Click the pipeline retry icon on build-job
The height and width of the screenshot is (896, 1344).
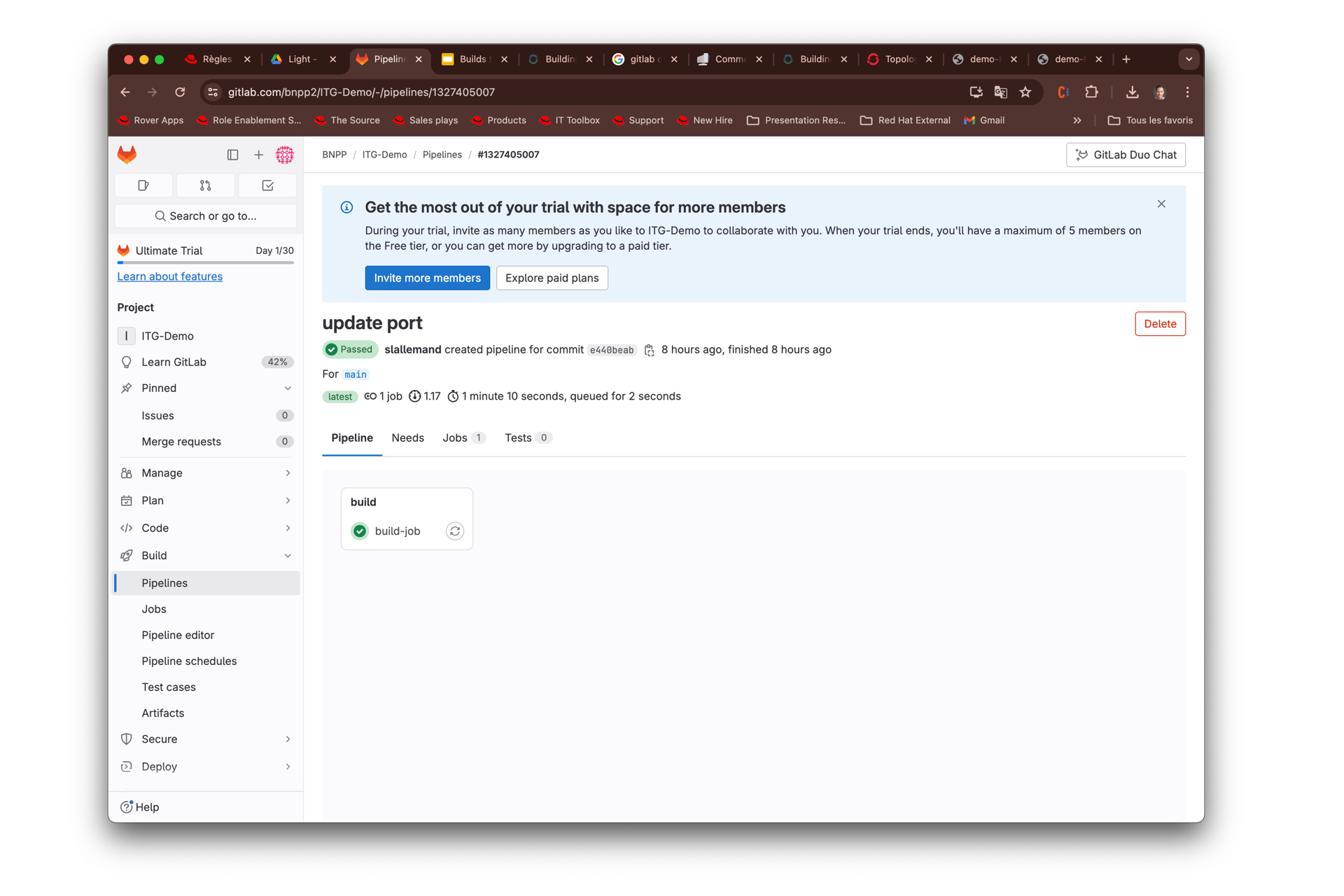454,531
